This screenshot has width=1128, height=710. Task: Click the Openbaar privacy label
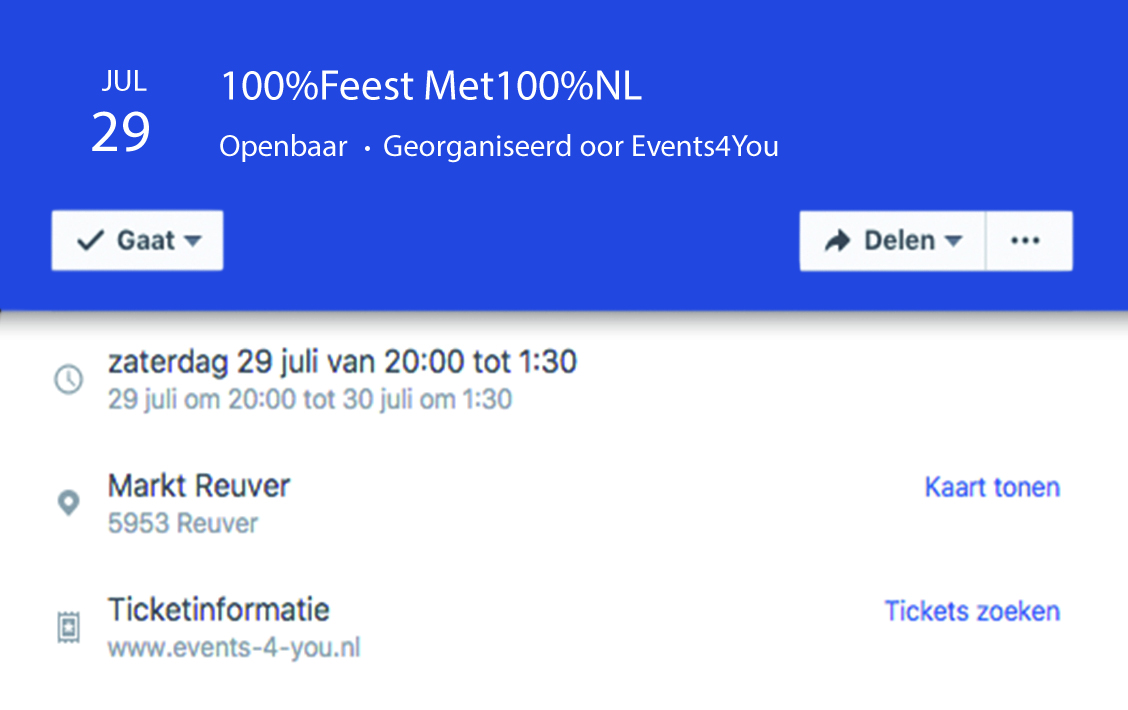pyautogui.click(x=283, y=147)
